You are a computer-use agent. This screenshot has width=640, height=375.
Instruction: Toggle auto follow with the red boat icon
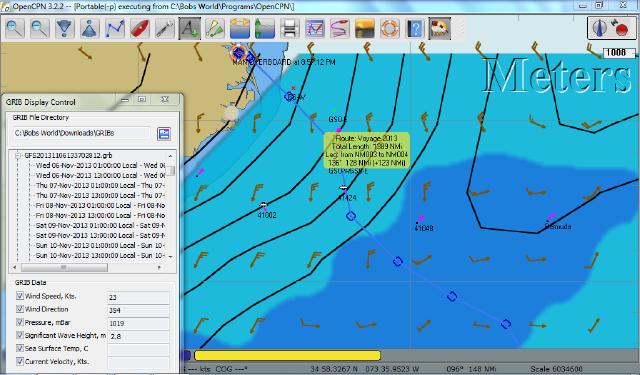(140, 28)
